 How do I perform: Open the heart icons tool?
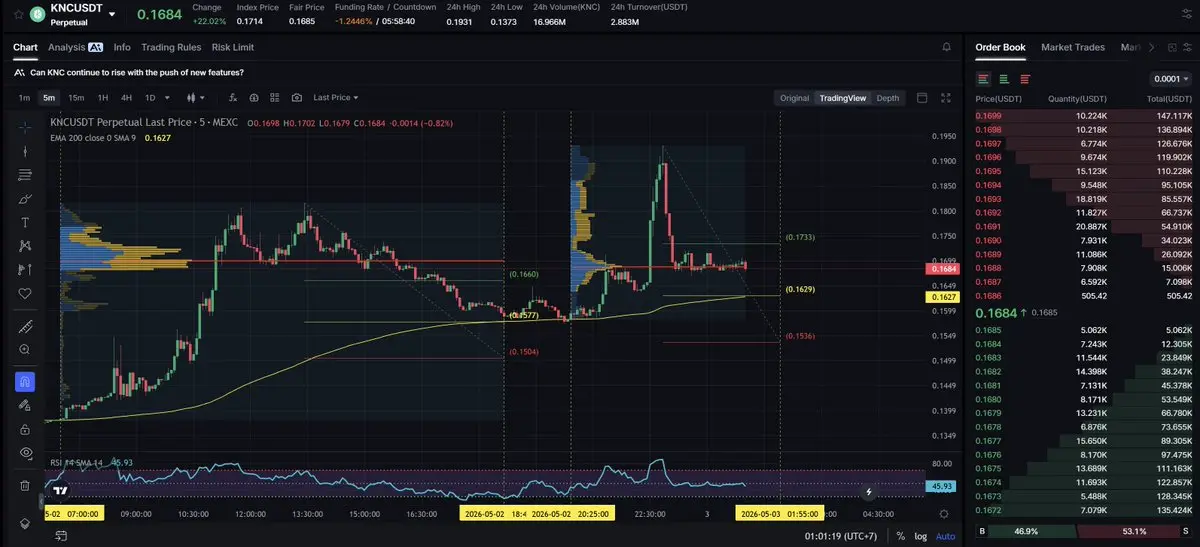point(25,294)
